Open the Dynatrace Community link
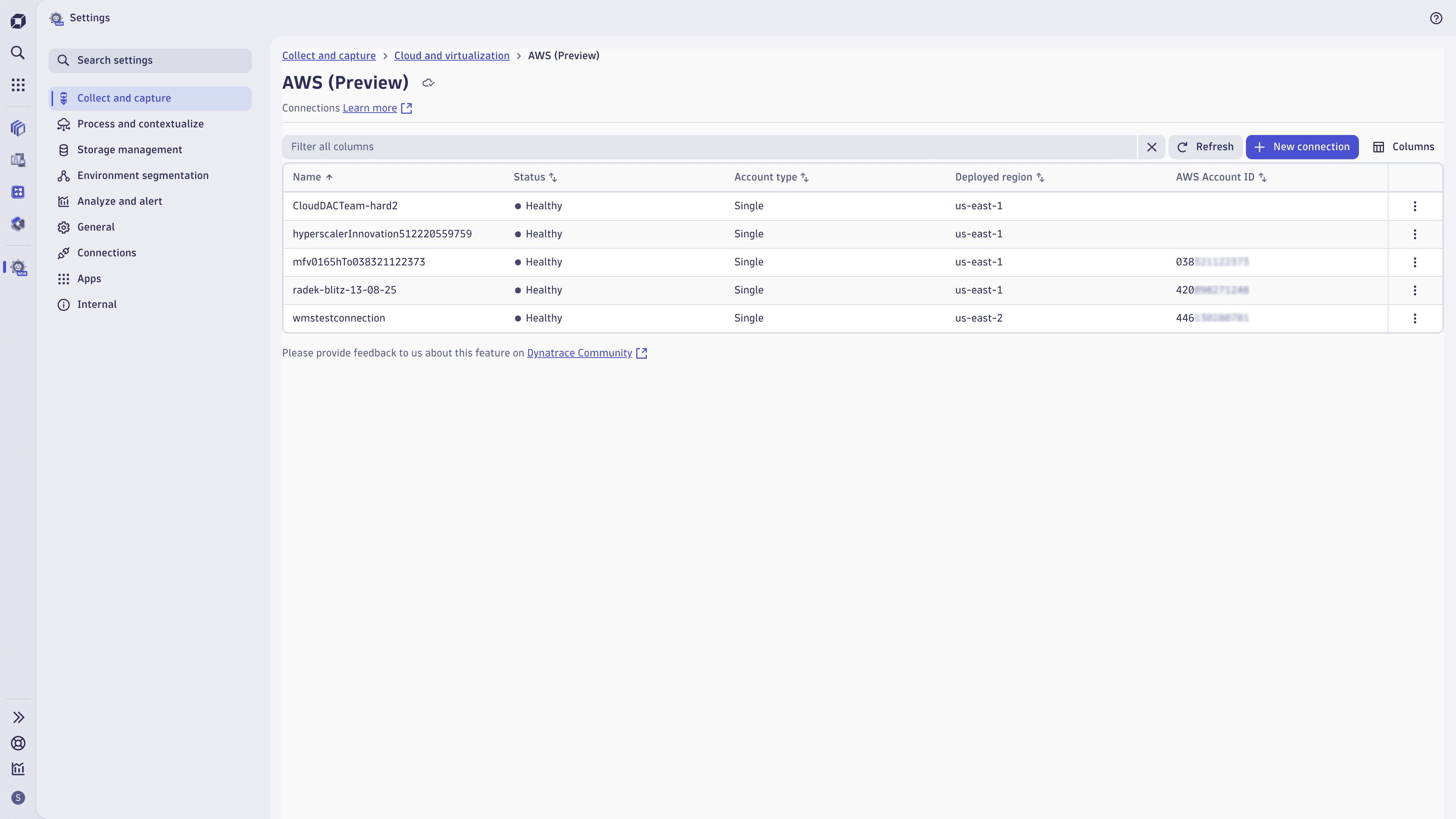The image size is (1456, 819). tap(579, 353)
